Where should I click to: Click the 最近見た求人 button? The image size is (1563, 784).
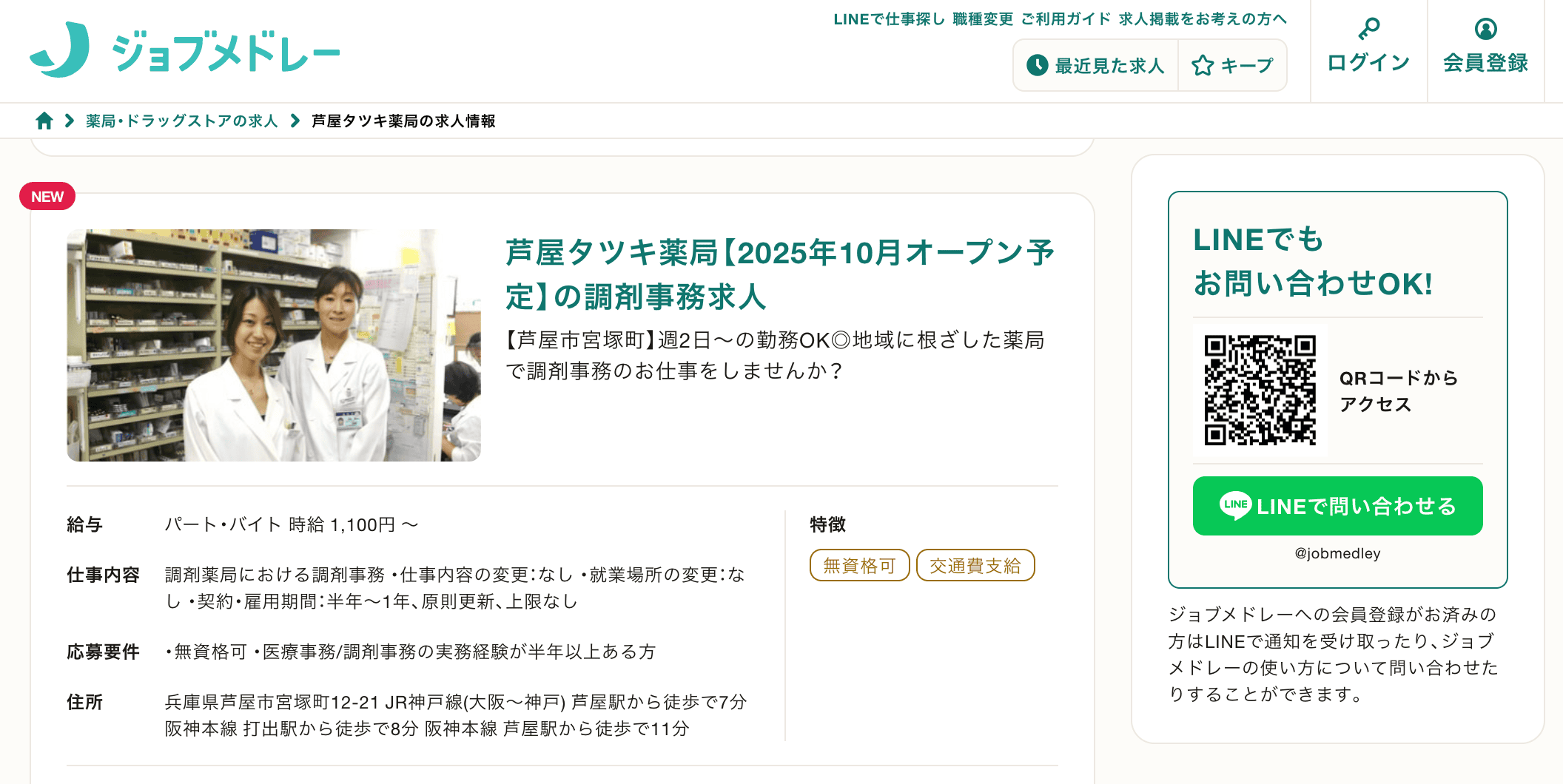1096,66
